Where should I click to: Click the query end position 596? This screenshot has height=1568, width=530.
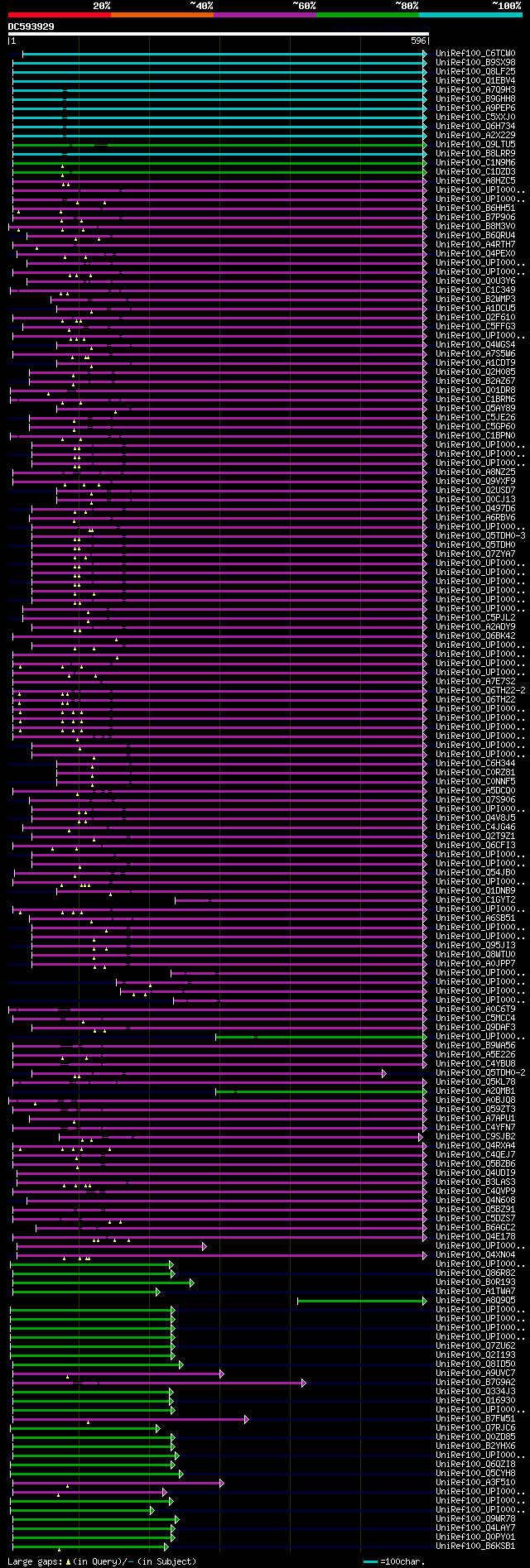[418, 41]
